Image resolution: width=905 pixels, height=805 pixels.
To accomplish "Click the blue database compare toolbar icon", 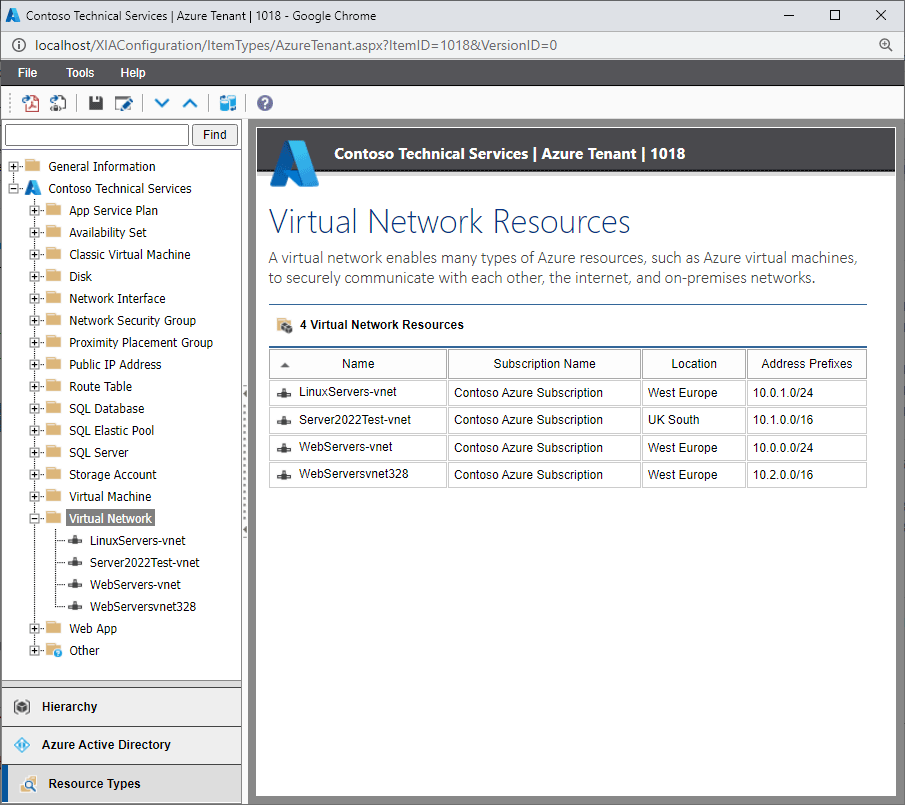I will click(227, 103).
